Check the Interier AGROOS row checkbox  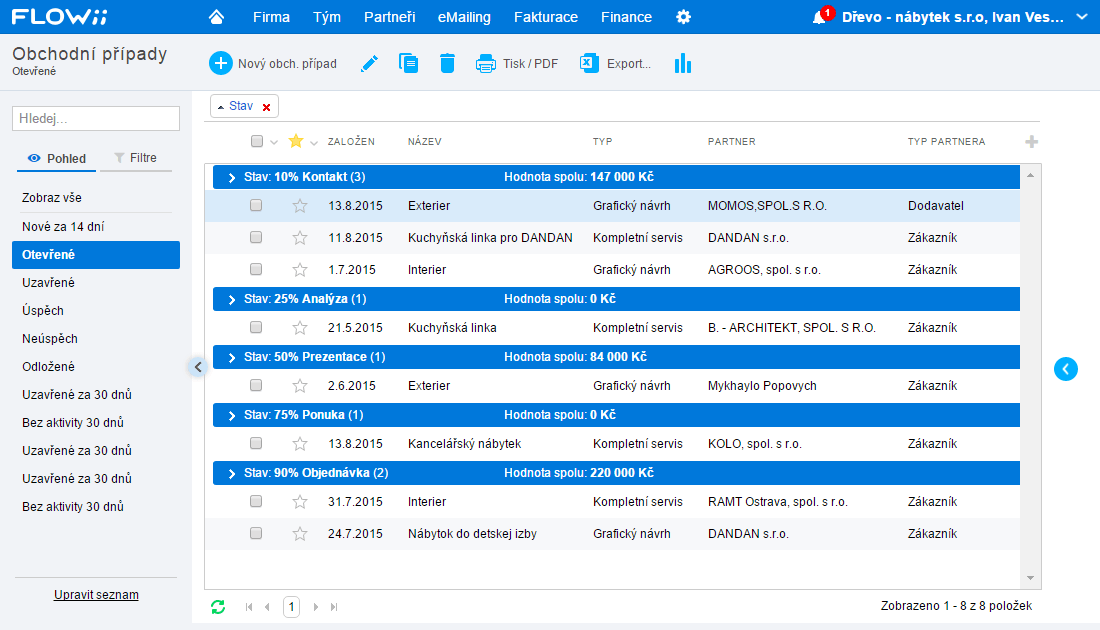pos(256,269)
